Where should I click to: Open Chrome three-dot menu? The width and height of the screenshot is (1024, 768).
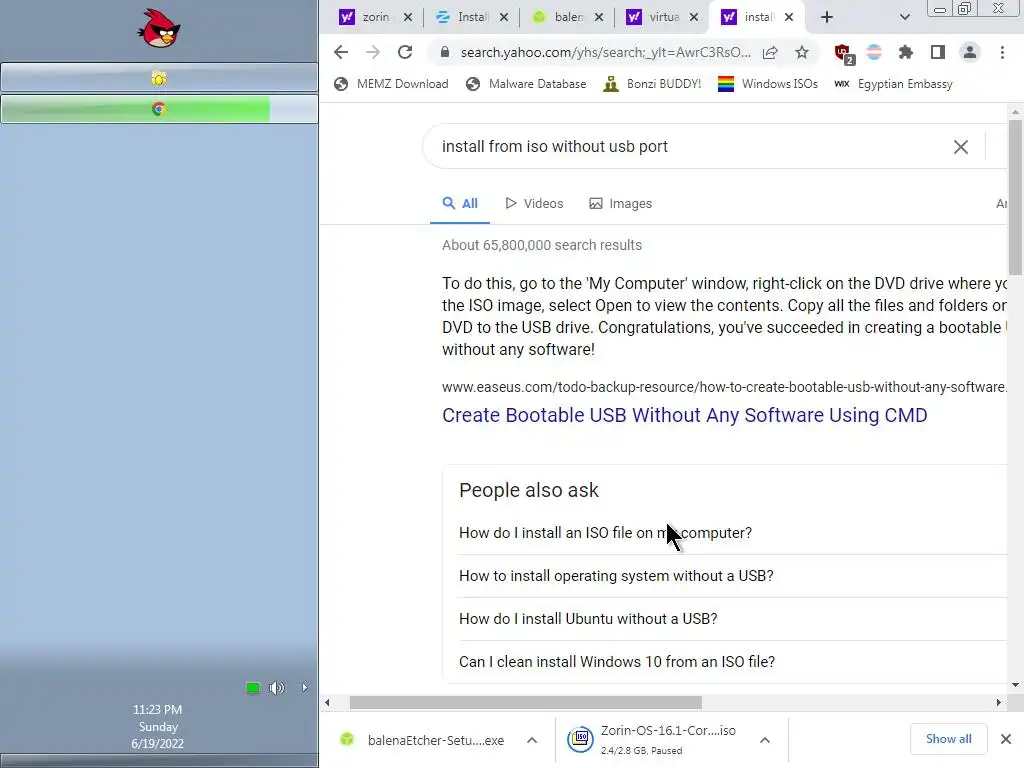pyautogui.click(x=1002, y=52)
